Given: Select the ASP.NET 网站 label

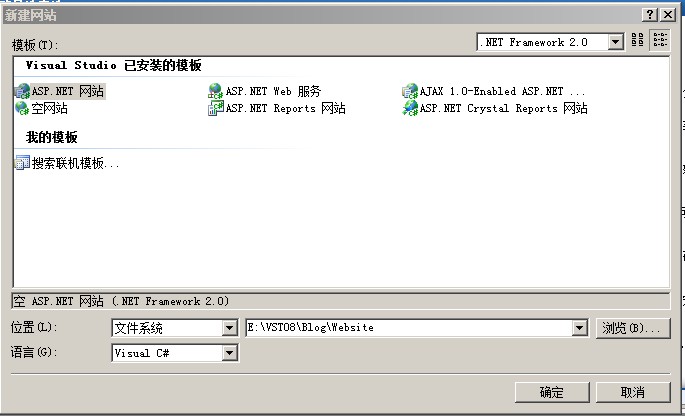Looking at the screenshot, I should pyautogui.click(x=68, y=91).
